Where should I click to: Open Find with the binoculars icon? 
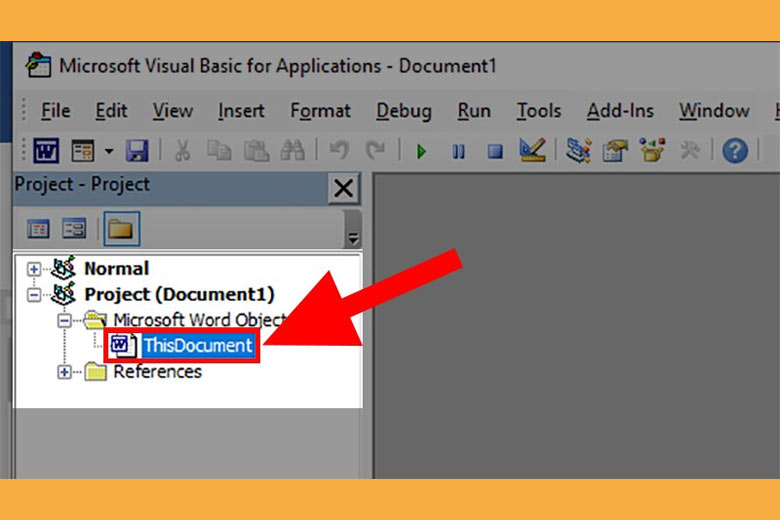click(x=292, y=150)
